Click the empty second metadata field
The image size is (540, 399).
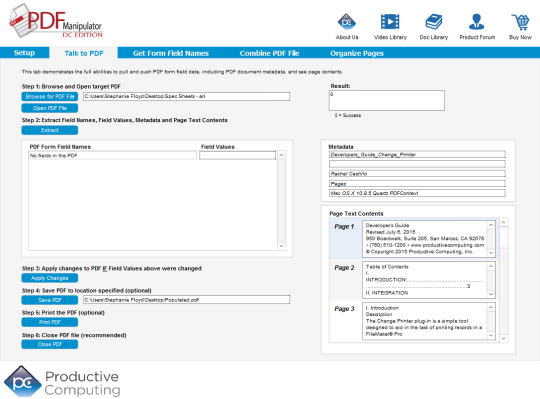pyautogui.click(x=417, y=164)
